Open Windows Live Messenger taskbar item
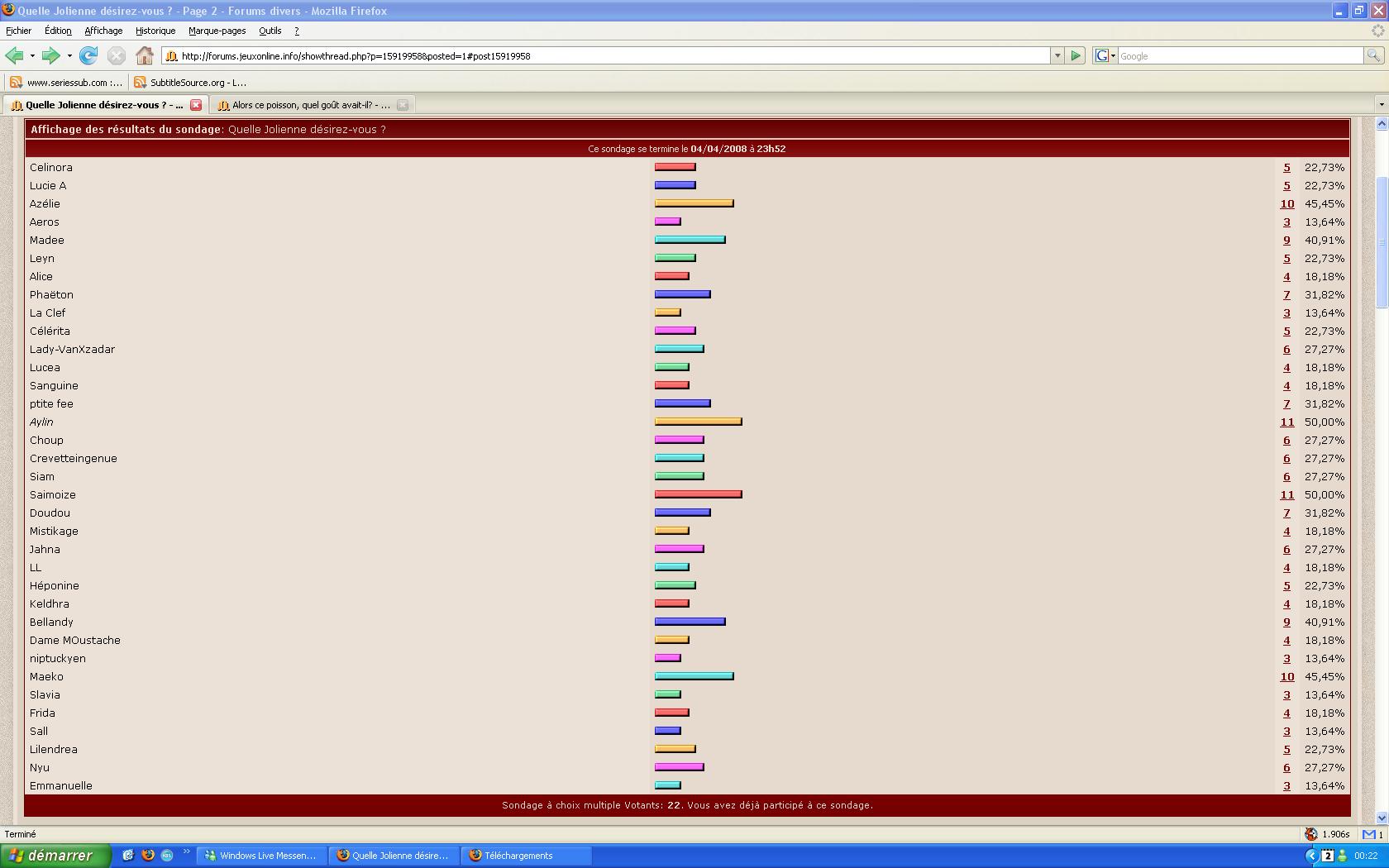 (x=261, y=856)
